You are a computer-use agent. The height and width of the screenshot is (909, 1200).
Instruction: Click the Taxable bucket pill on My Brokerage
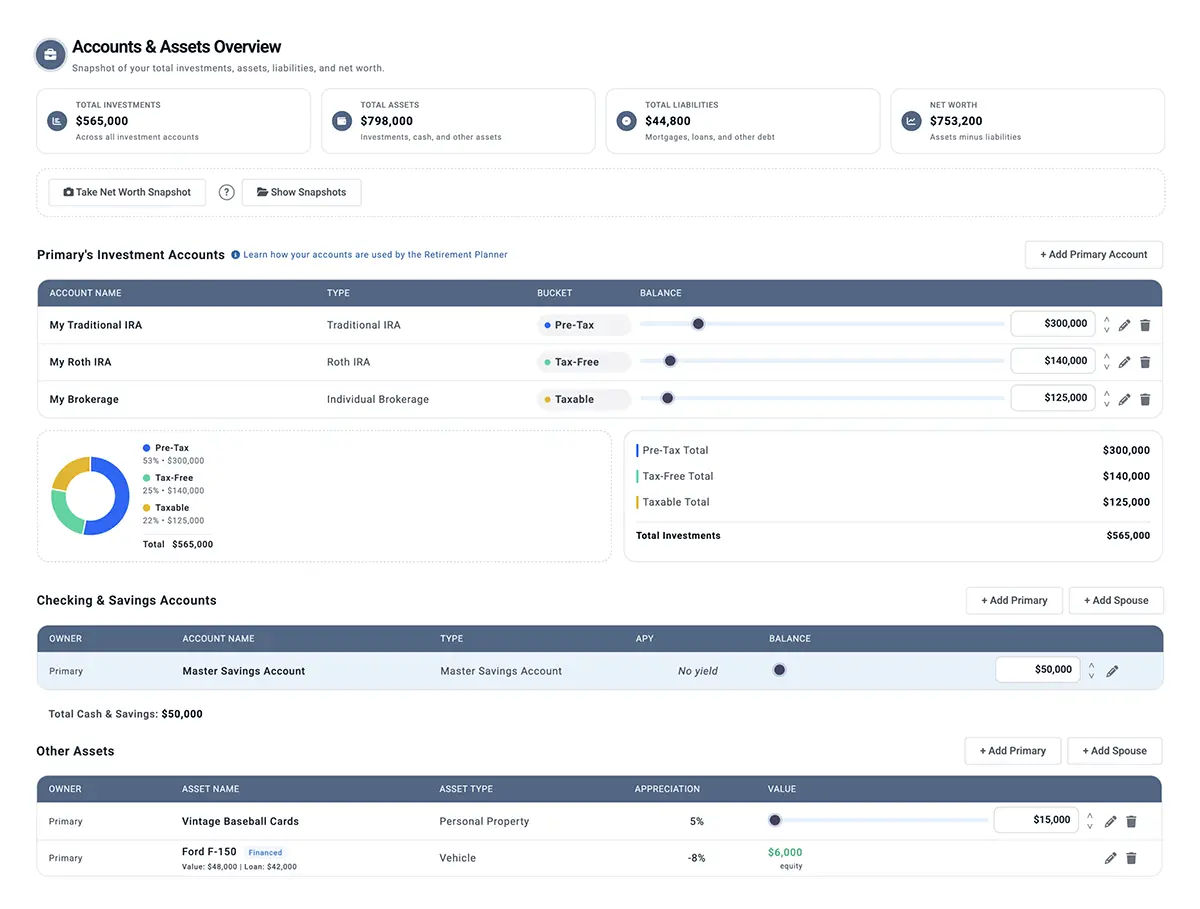583,398
